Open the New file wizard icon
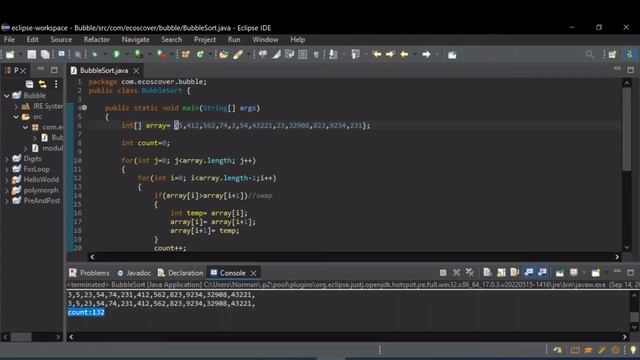Viewport: 640px width, 360px height. 10,55
